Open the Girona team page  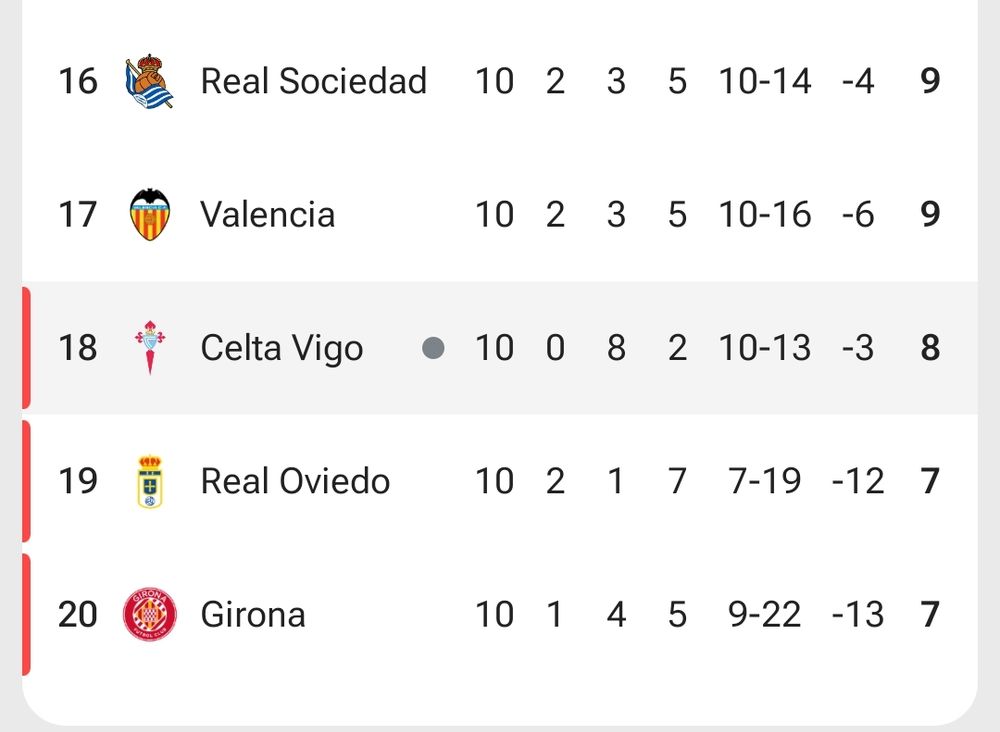pyautogui.click(x=253, y=614)
